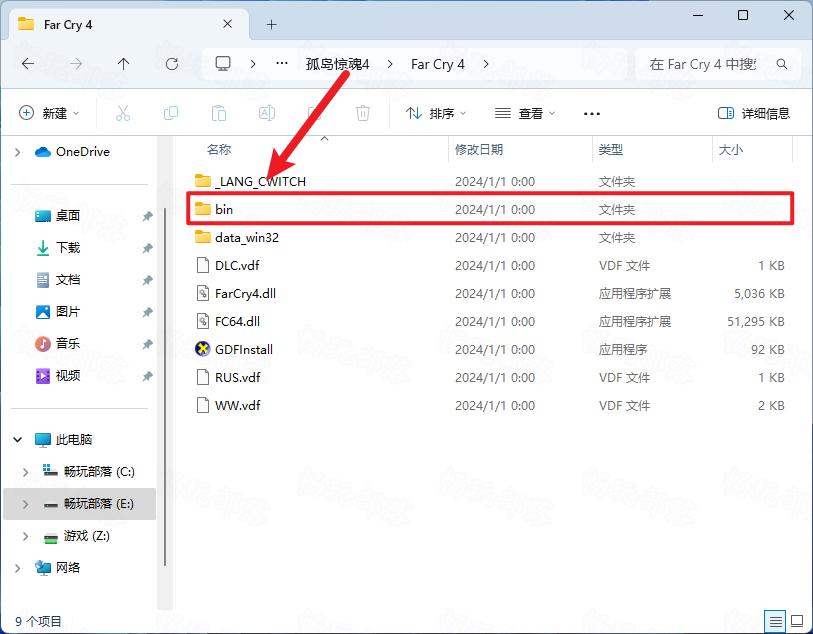This screenshot has width=813, height=634.
Task: Select OneDrive in the sidebar
Action: [x=72, y=152]
